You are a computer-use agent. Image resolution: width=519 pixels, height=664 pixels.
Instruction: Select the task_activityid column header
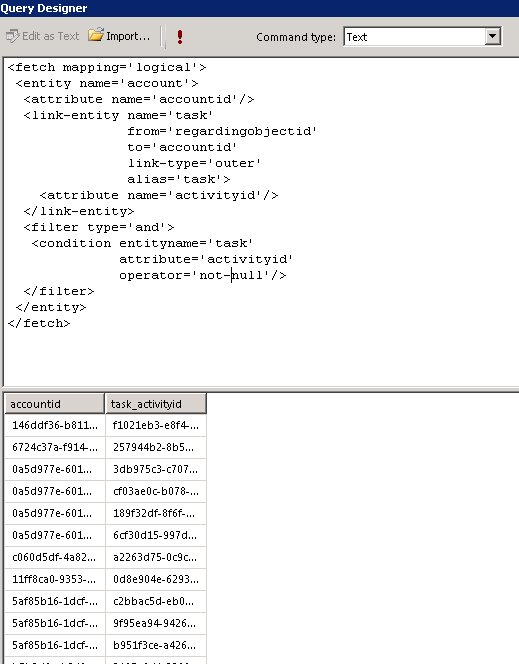pos(155,404)
